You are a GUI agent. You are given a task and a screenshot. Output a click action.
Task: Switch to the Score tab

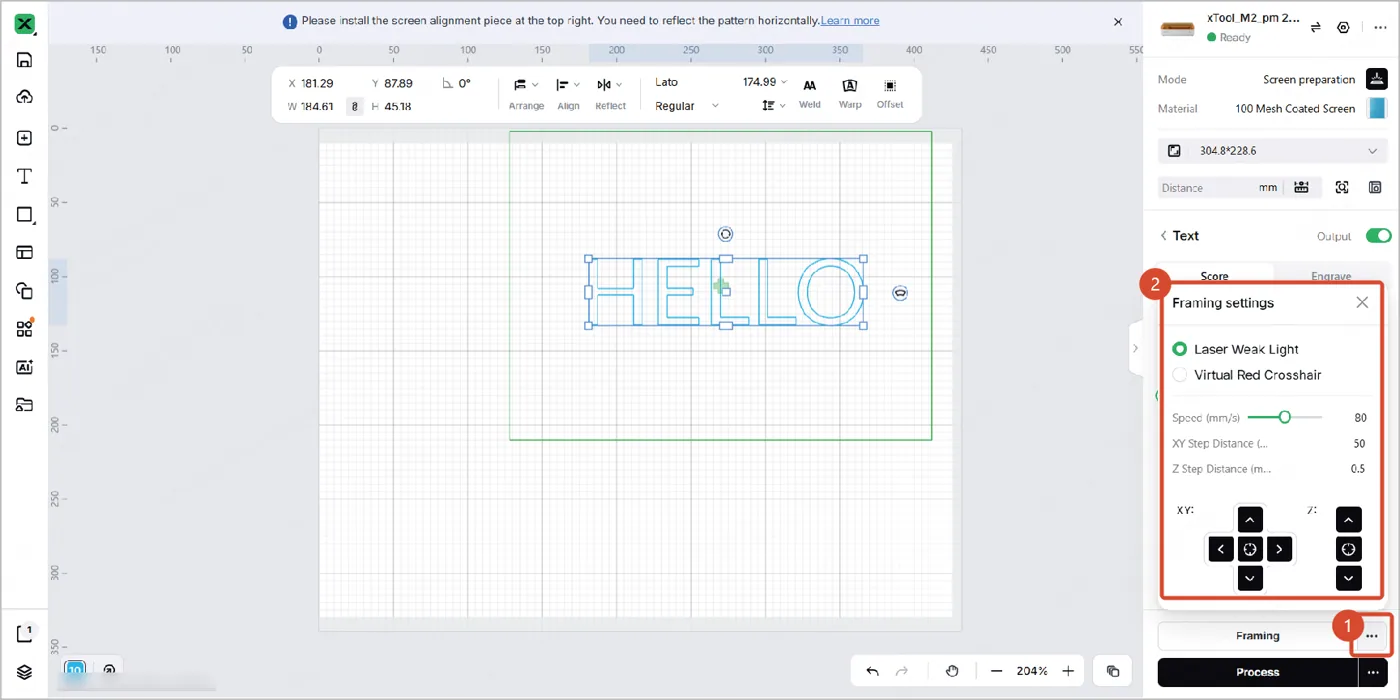pos(1214,275)
